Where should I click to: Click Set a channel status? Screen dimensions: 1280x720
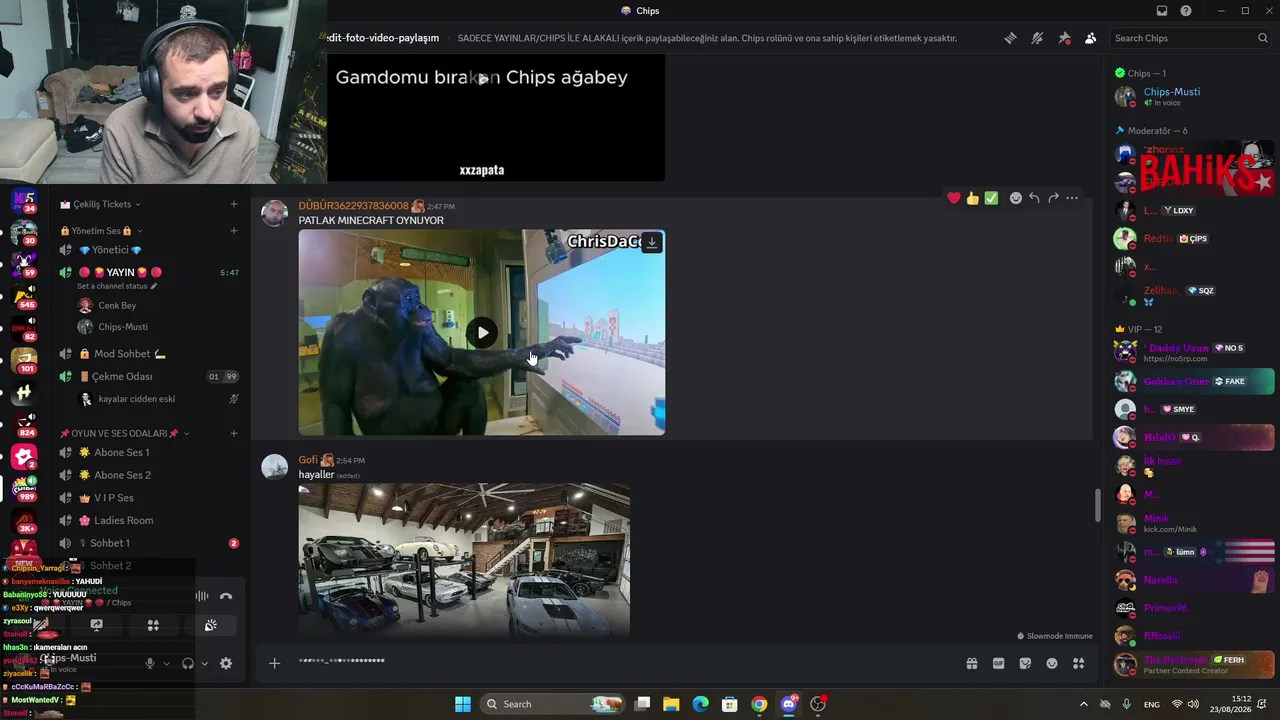(113, 287)
